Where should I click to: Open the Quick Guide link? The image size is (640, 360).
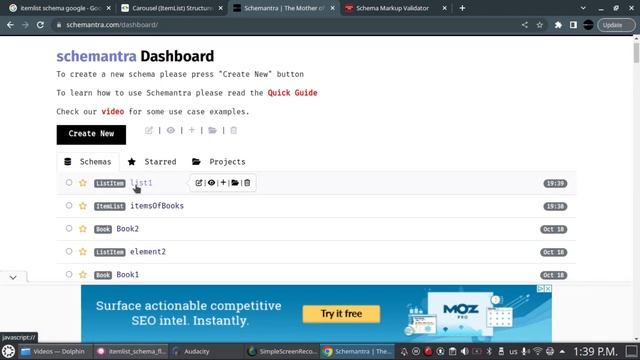click(292, 93)
